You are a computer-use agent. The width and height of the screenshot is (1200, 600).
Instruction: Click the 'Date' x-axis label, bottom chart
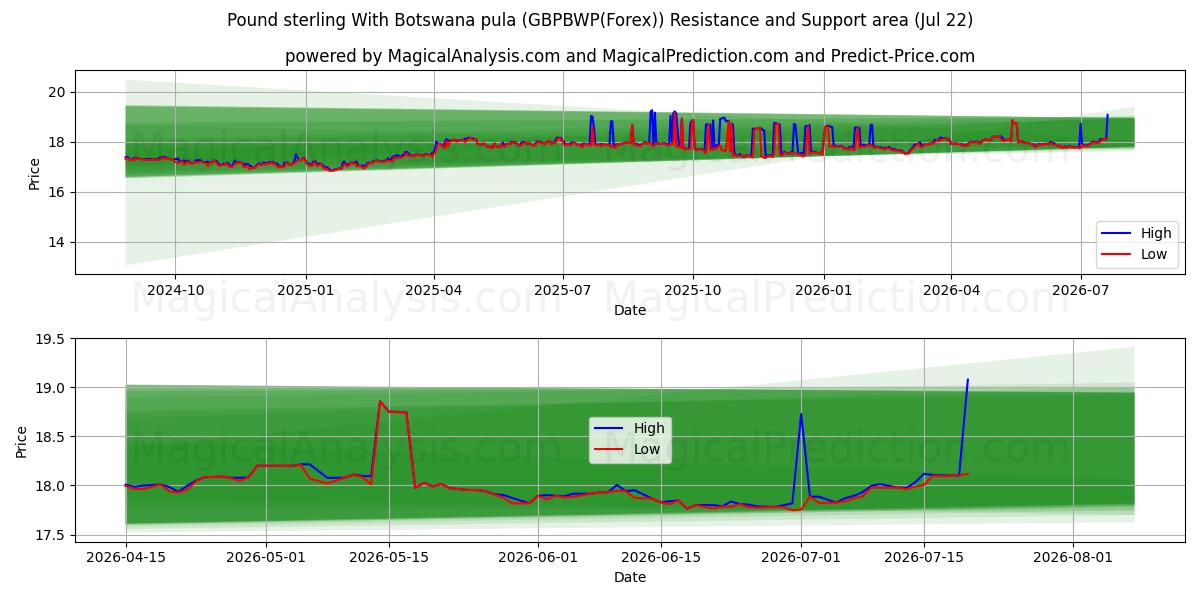tap(630, 577)
